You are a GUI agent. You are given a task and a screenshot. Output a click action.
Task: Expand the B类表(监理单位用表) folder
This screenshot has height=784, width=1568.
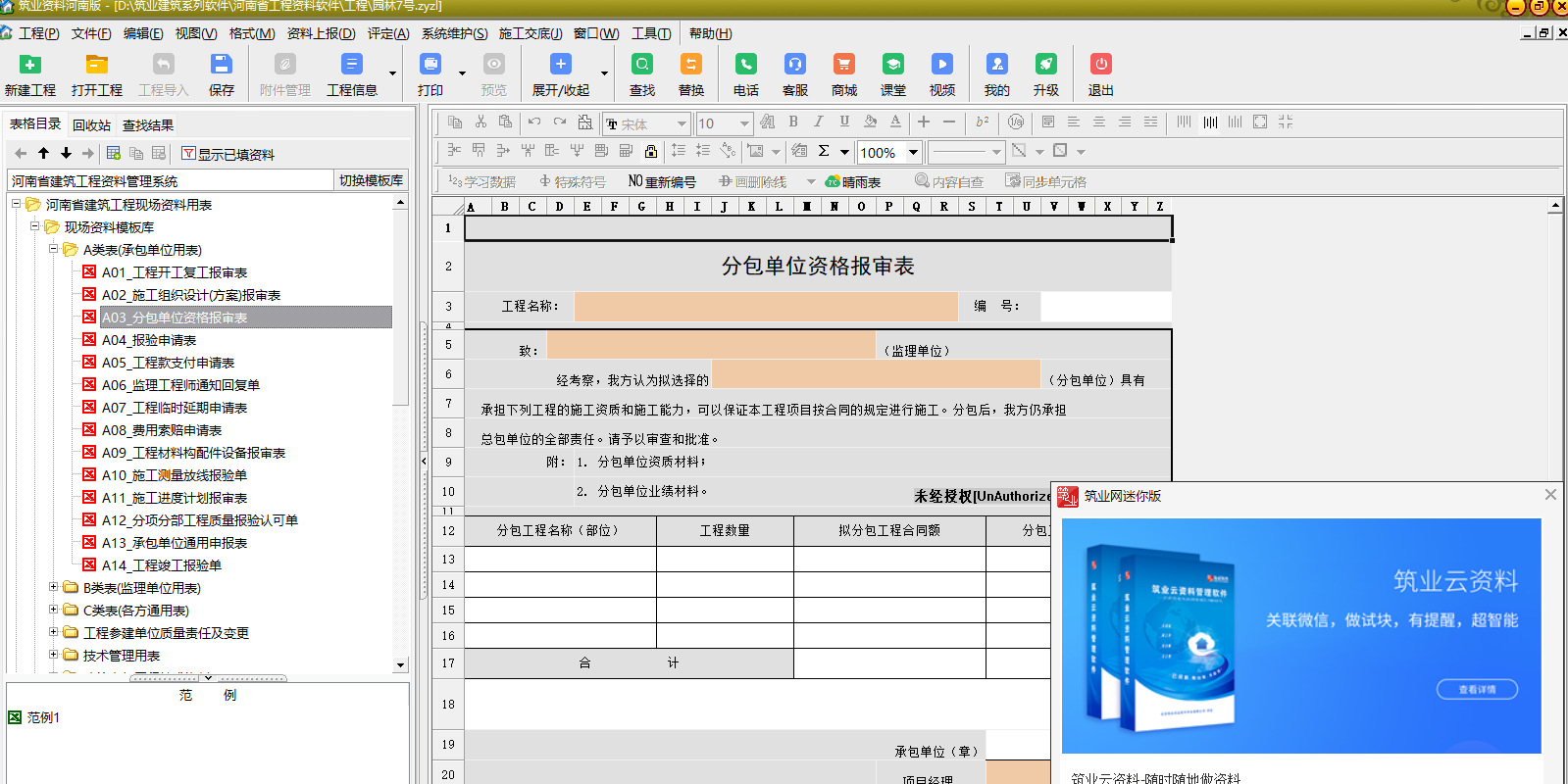54,587
